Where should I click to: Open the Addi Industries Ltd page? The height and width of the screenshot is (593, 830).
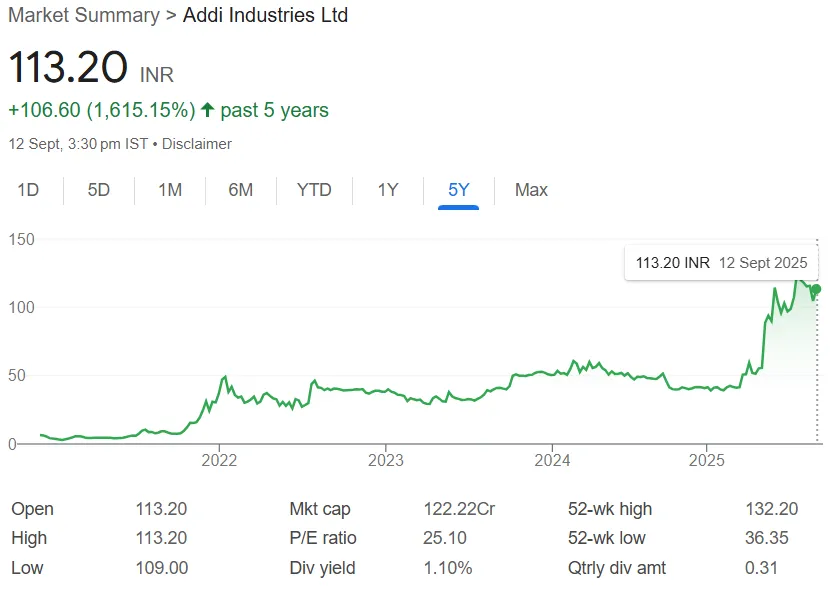coord(265,15)
